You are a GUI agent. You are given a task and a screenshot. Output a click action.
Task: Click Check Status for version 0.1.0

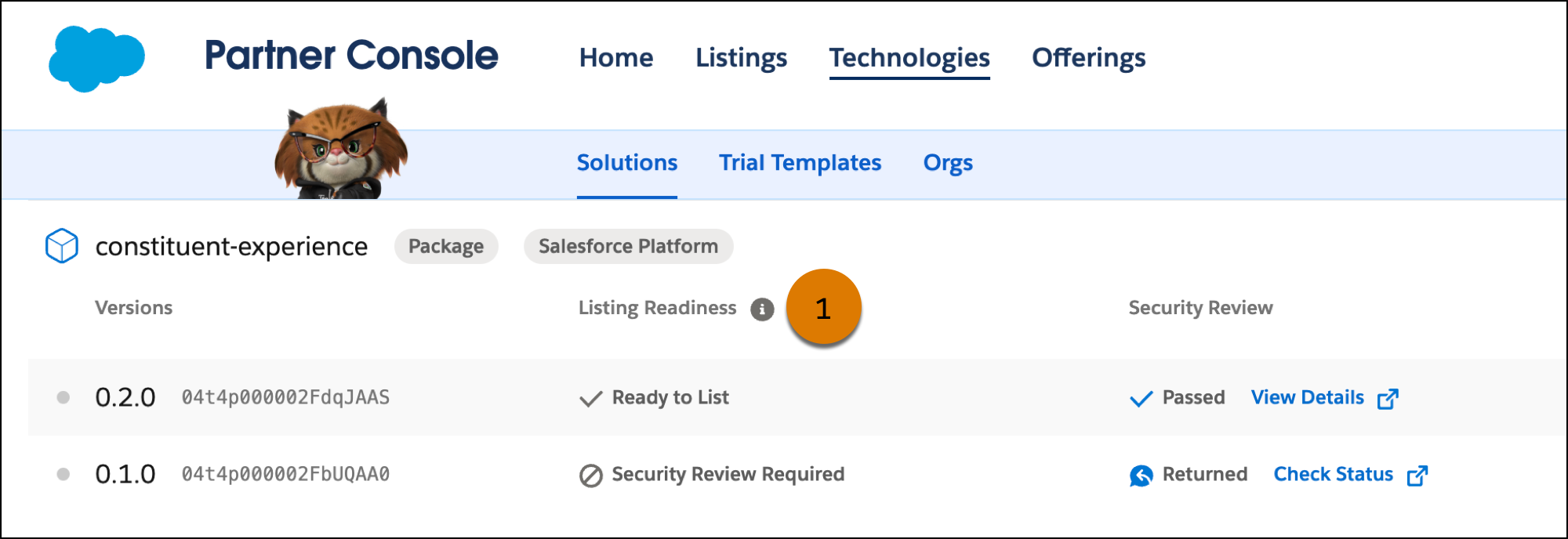tap(1334, 475)
